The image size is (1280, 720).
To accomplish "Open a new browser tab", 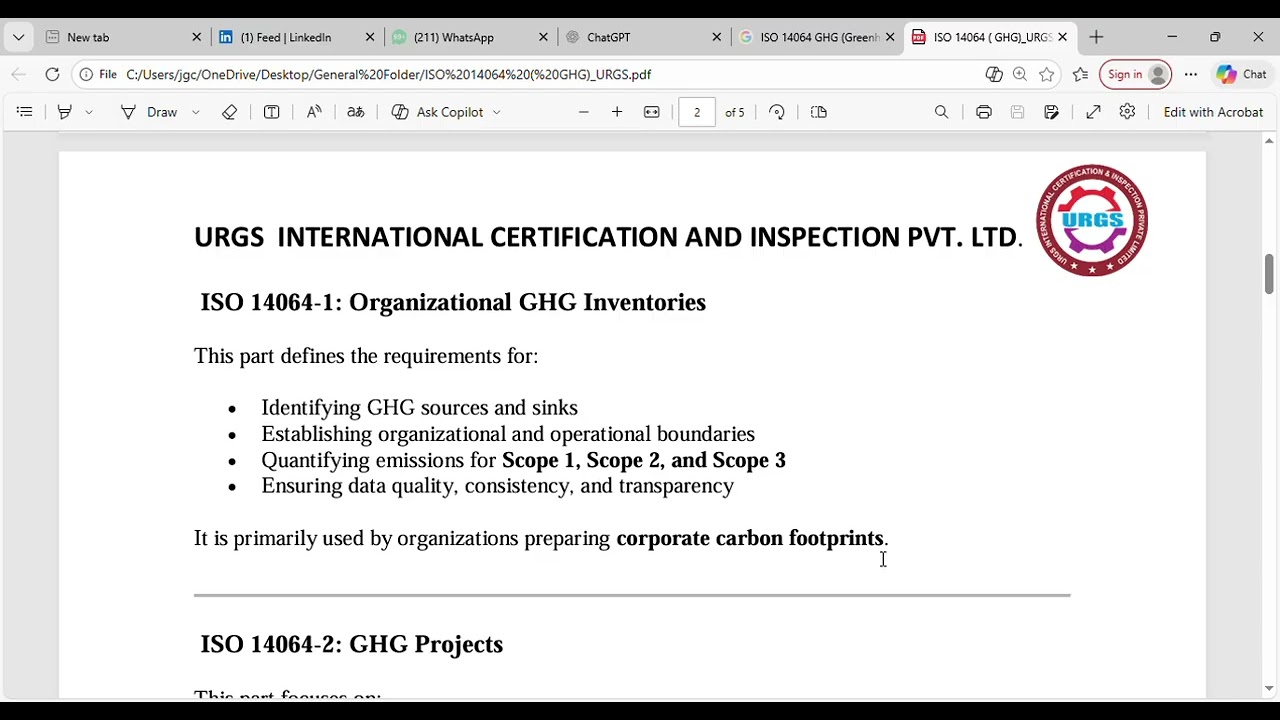I will point(1096,37).
